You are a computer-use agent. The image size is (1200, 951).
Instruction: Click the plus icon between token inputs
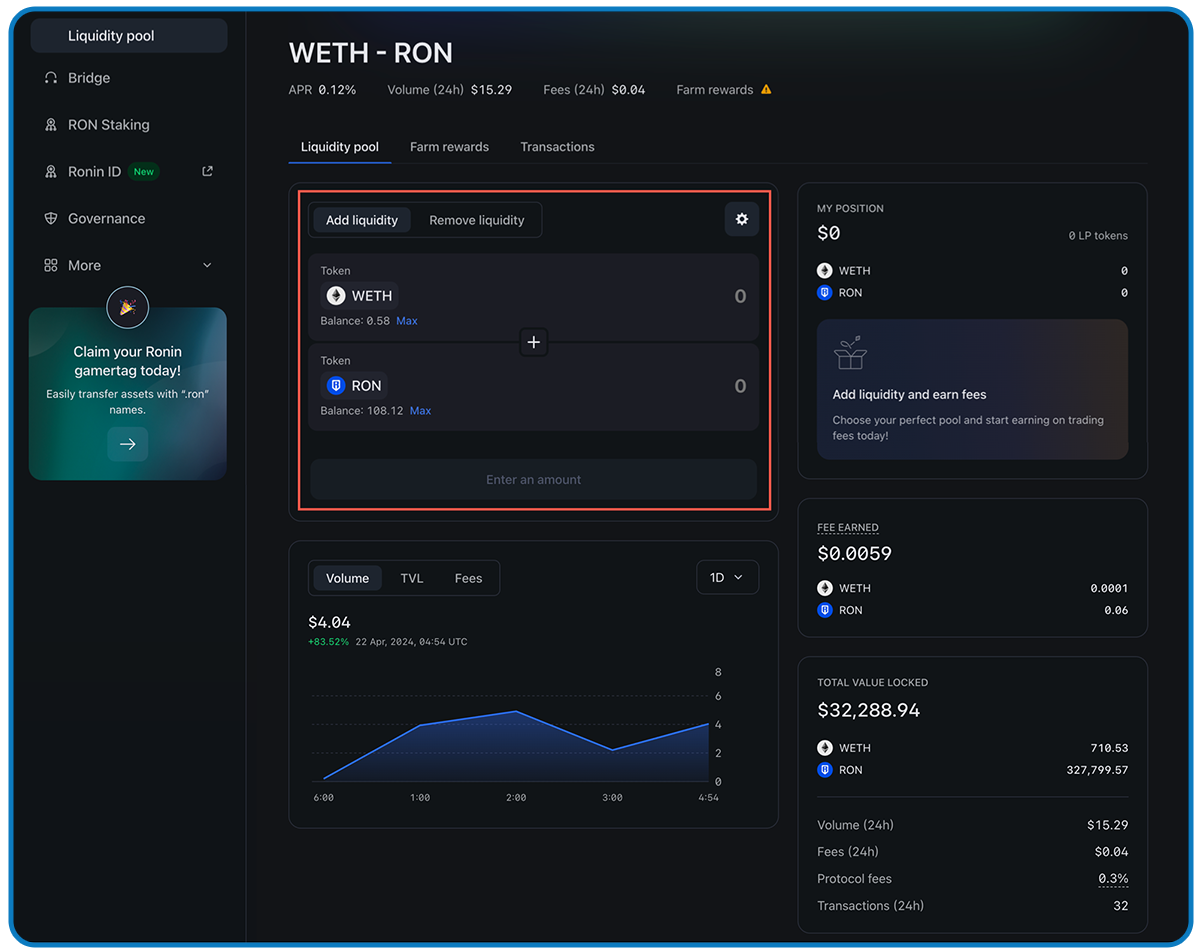(x=533, y=342)
